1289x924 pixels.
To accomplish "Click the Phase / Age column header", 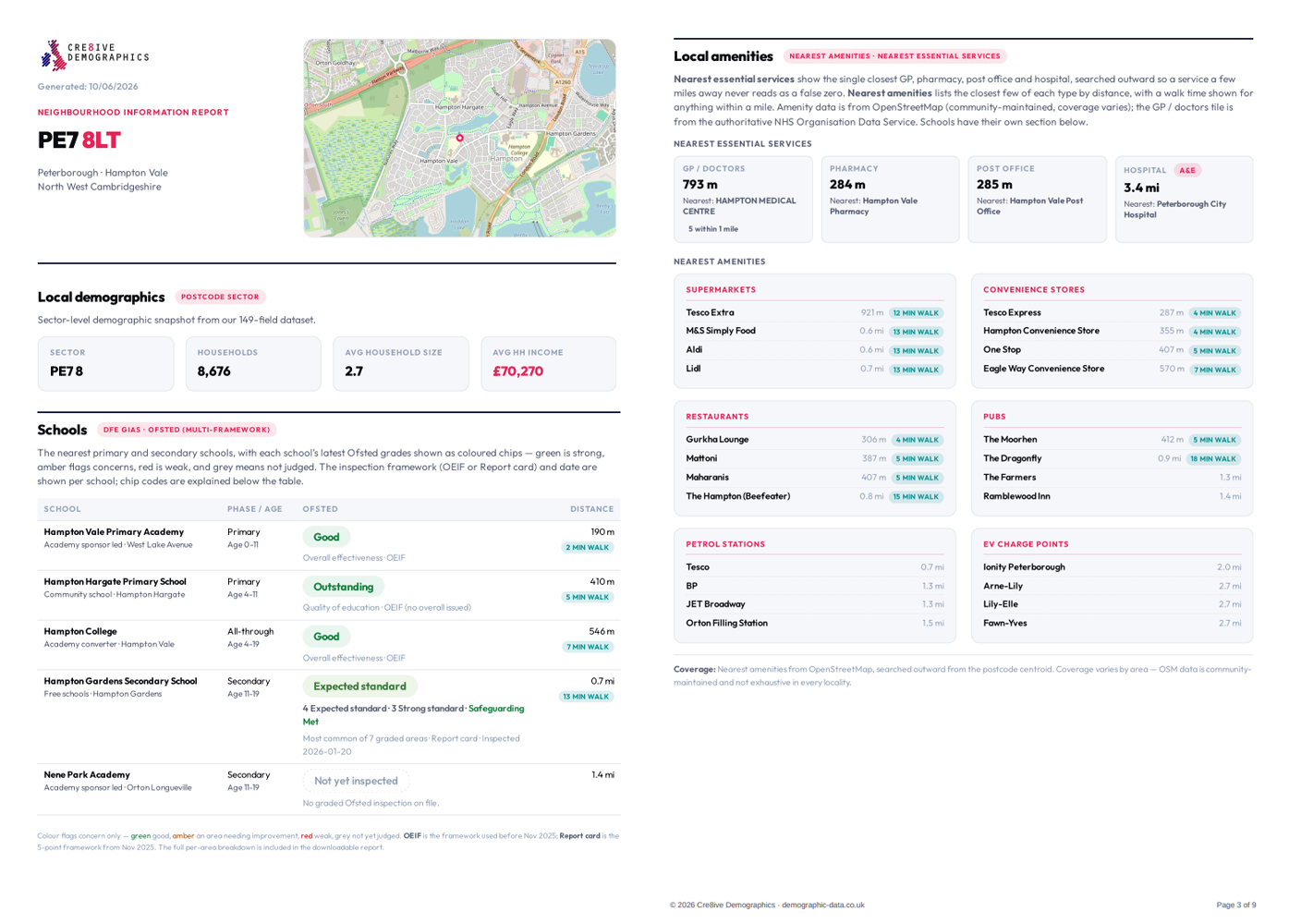I will click(255, 509).
